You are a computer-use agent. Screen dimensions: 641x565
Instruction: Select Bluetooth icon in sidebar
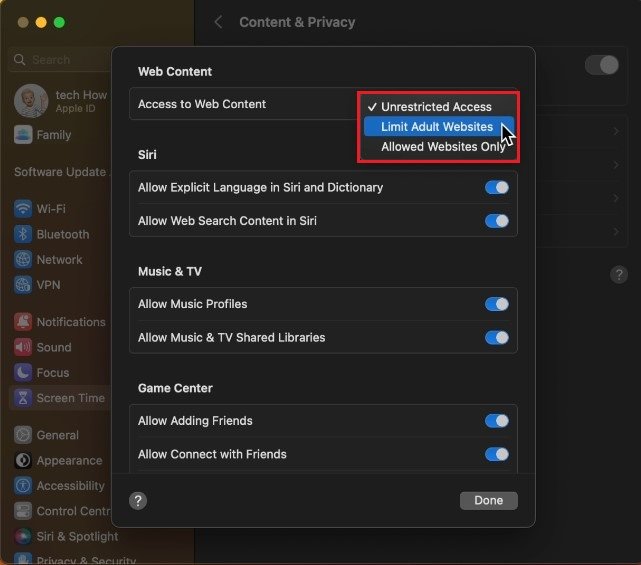click(x=23, y=234)
